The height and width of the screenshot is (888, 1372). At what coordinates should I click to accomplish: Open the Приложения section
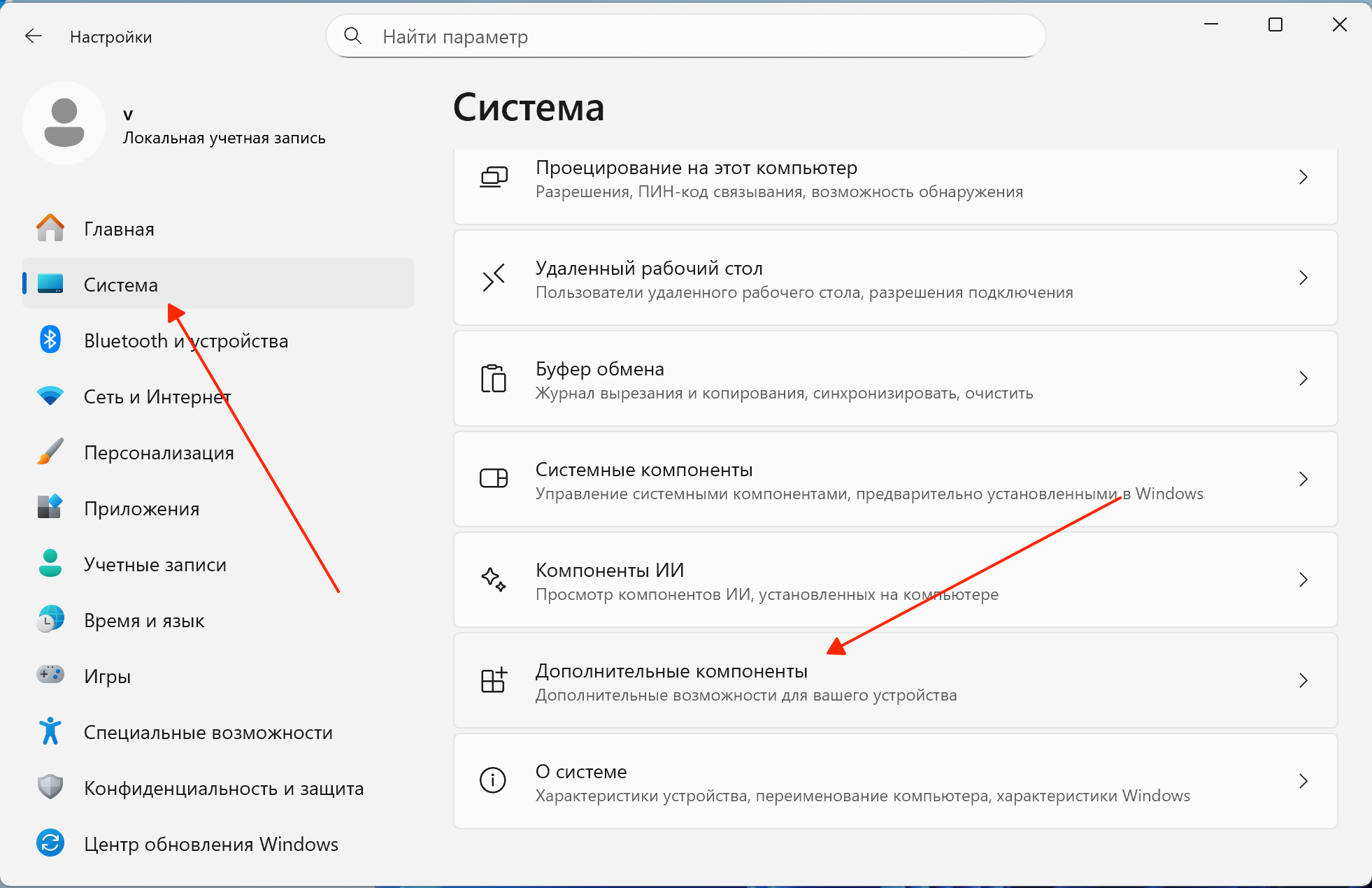218,508
